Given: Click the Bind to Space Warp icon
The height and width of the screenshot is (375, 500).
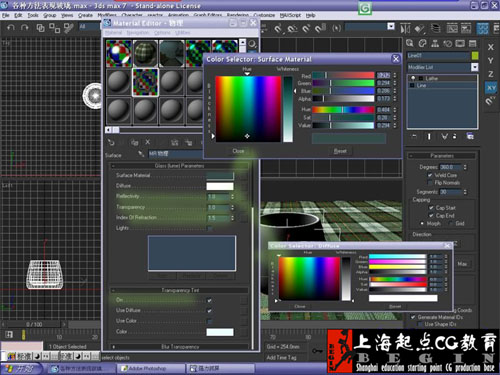Looking at the screenshot, I should 69,28.
